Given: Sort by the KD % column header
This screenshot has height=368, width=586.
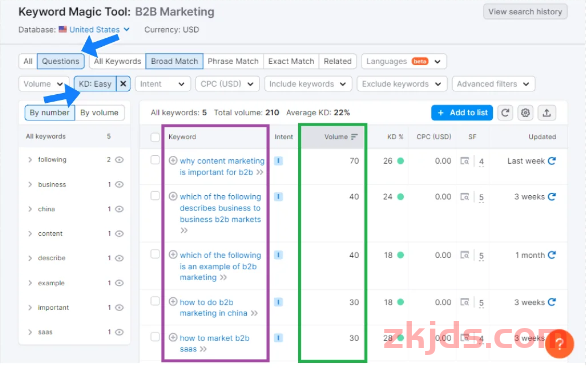Looking at the screenshot, I should 395,137.
